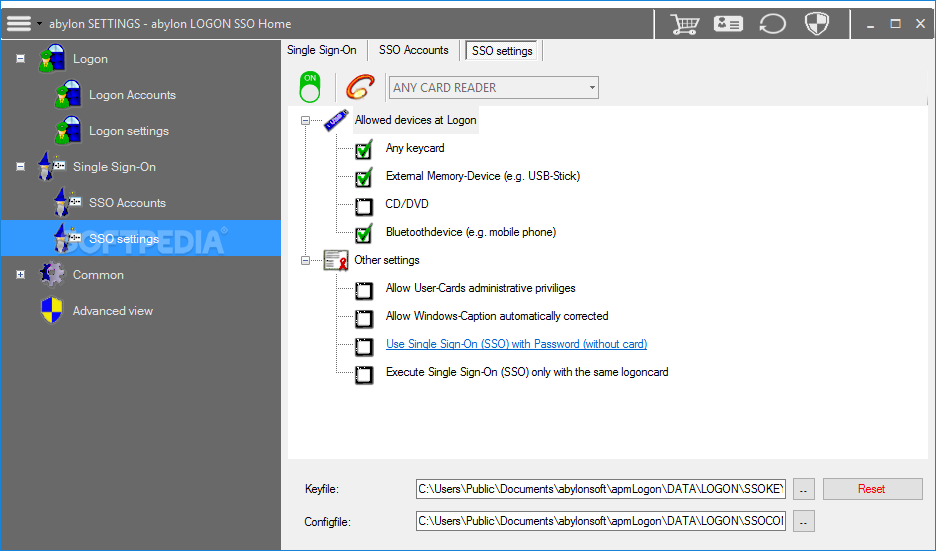936x551 pixels.
Task: Click the red-orange swirl card reader icon
Action: pyautogui.click(x=361, y=87)
